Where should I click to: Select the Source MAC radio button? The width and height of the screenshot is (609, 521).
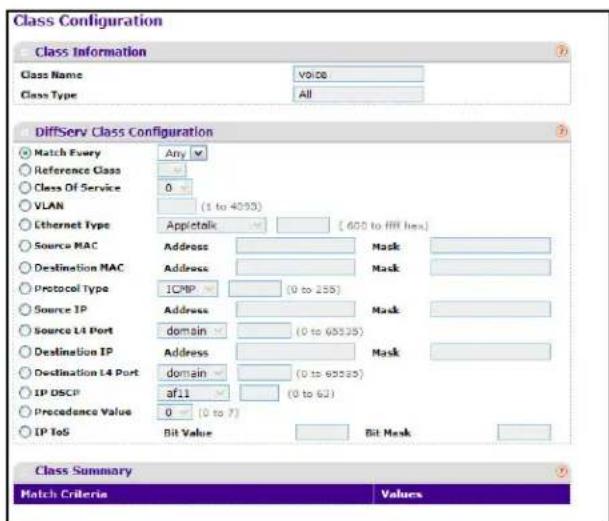click(x=25, y=246)
